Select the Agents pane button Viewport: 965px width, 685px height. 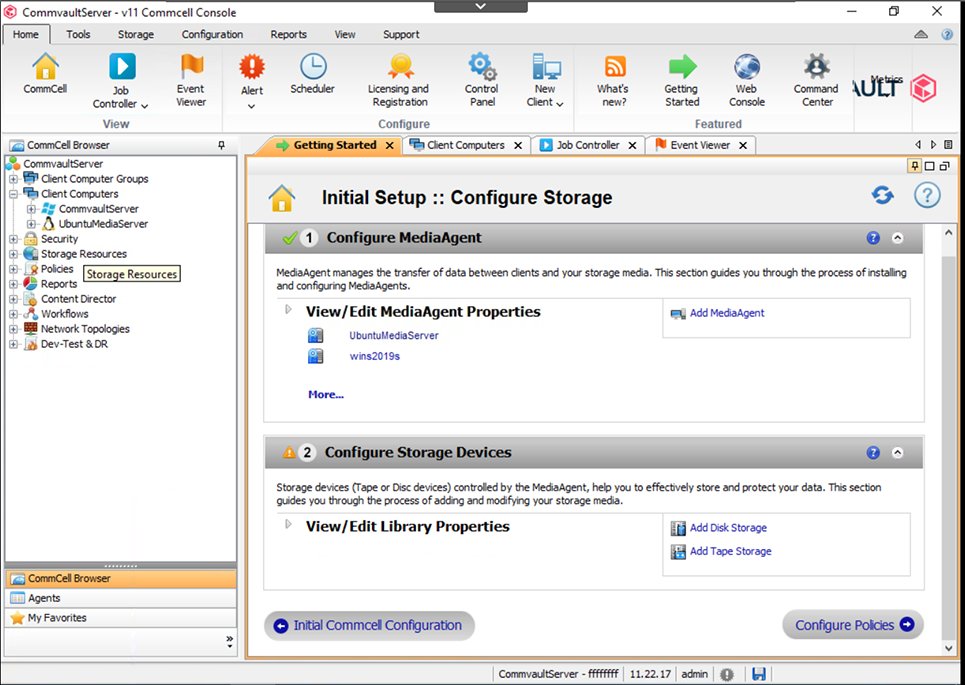(x=121, y=598)
